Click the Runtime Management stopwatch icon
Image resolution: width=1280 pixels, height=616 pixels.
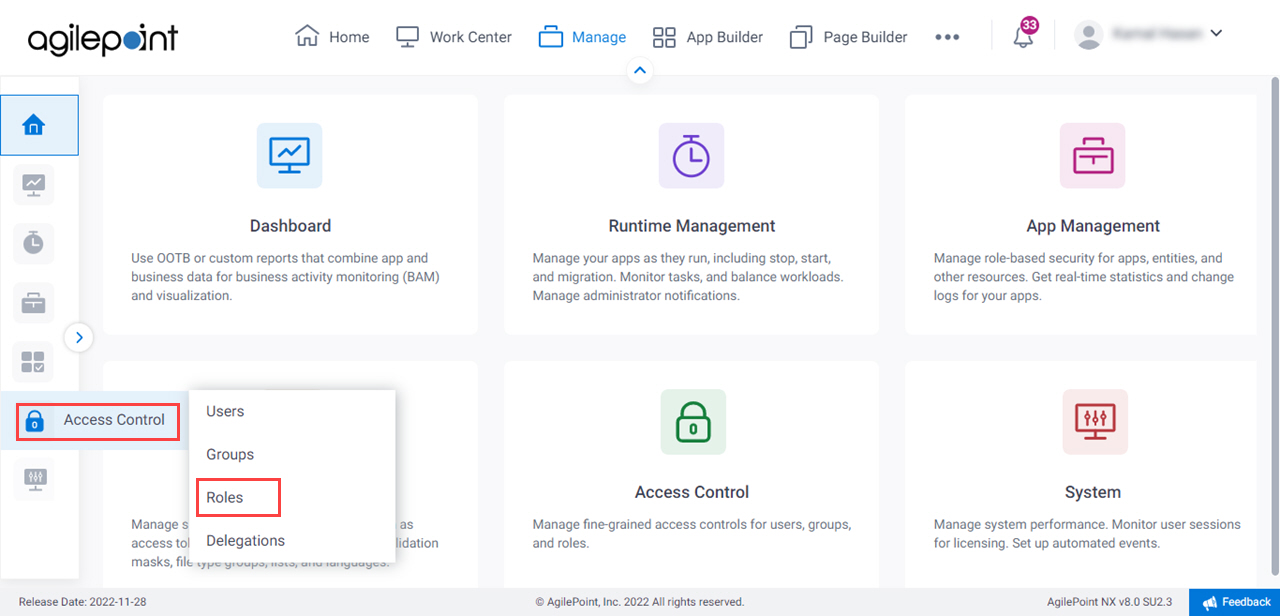click(x=691, y=156)
